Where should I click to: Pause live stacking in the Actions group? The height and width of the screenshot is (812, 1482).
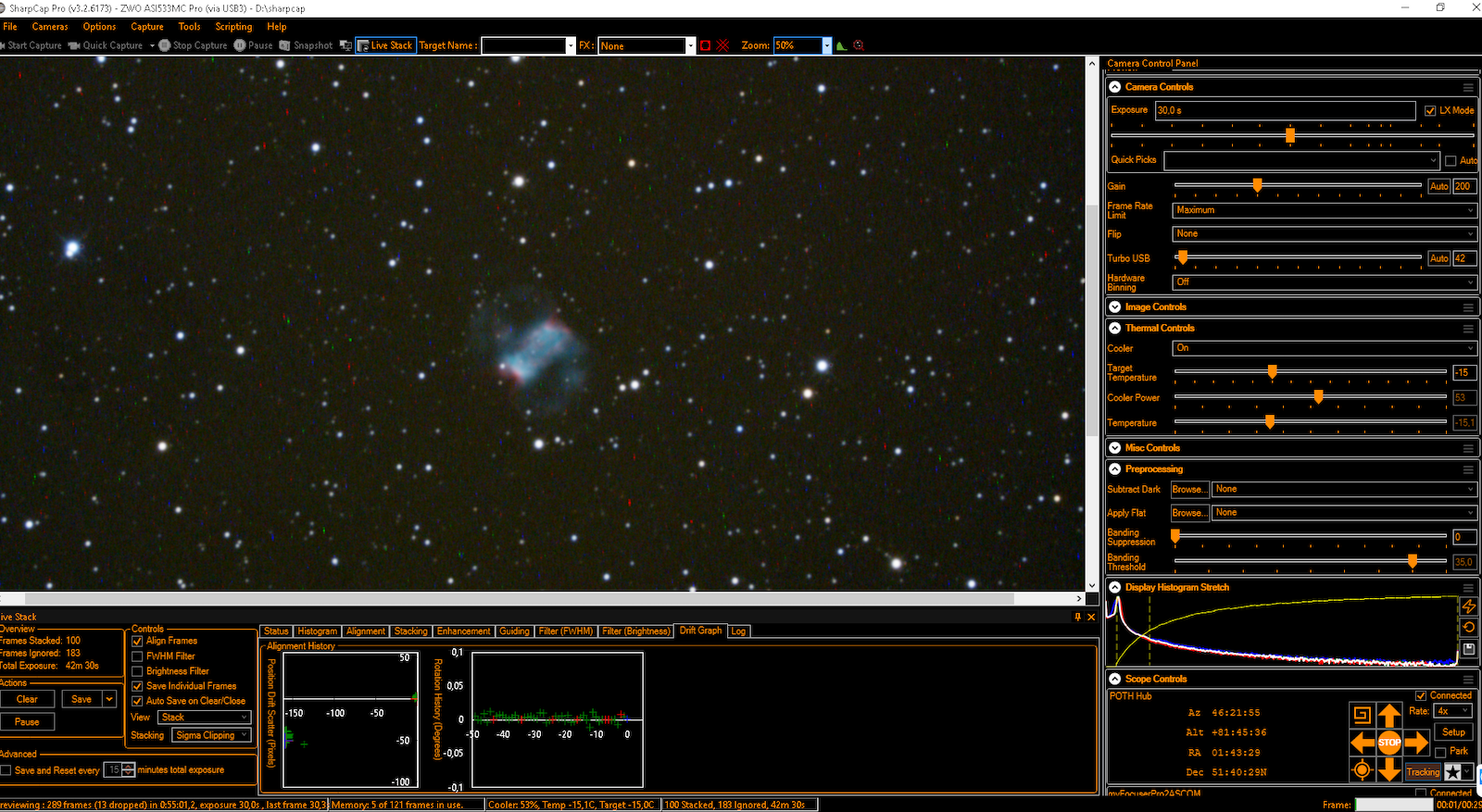point(28,722)
